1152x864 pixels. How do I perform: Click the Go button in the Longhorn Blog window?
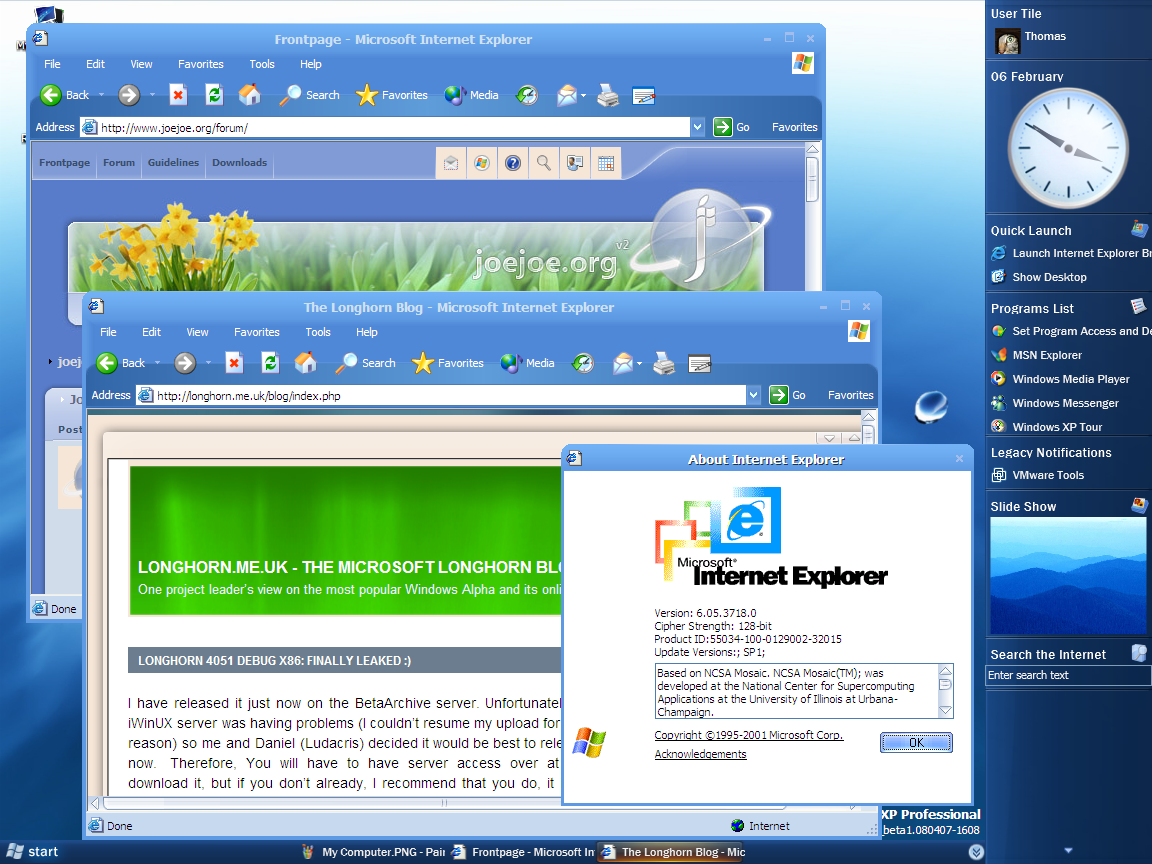[x=787, y=395]
